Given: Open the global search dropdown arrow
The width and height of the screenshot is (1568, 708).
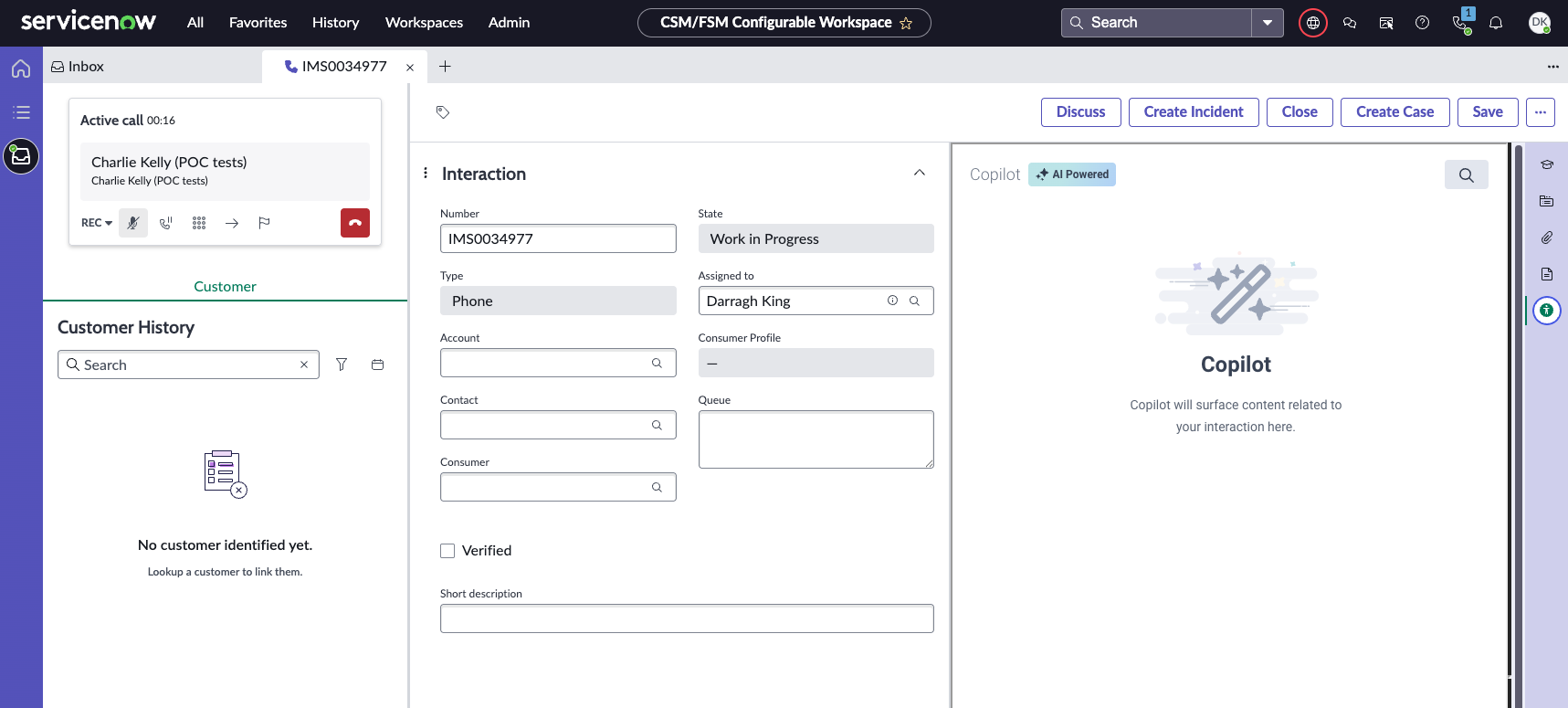Looking at the screenshot, I should 1268,23.
